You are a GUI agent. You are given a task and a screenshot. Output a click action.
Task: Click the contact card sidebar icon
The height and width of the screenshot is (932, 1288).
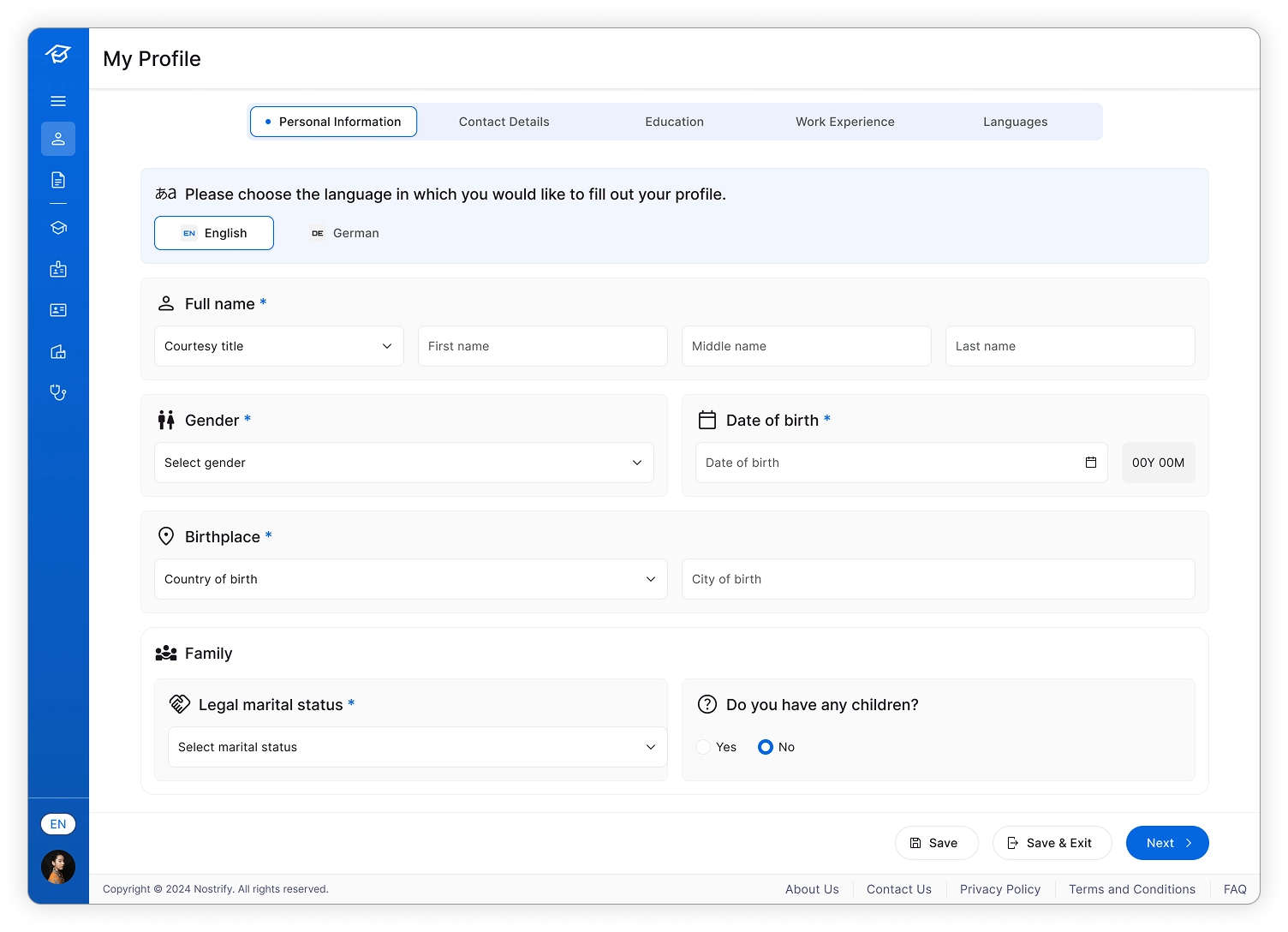tap(58, 310)
